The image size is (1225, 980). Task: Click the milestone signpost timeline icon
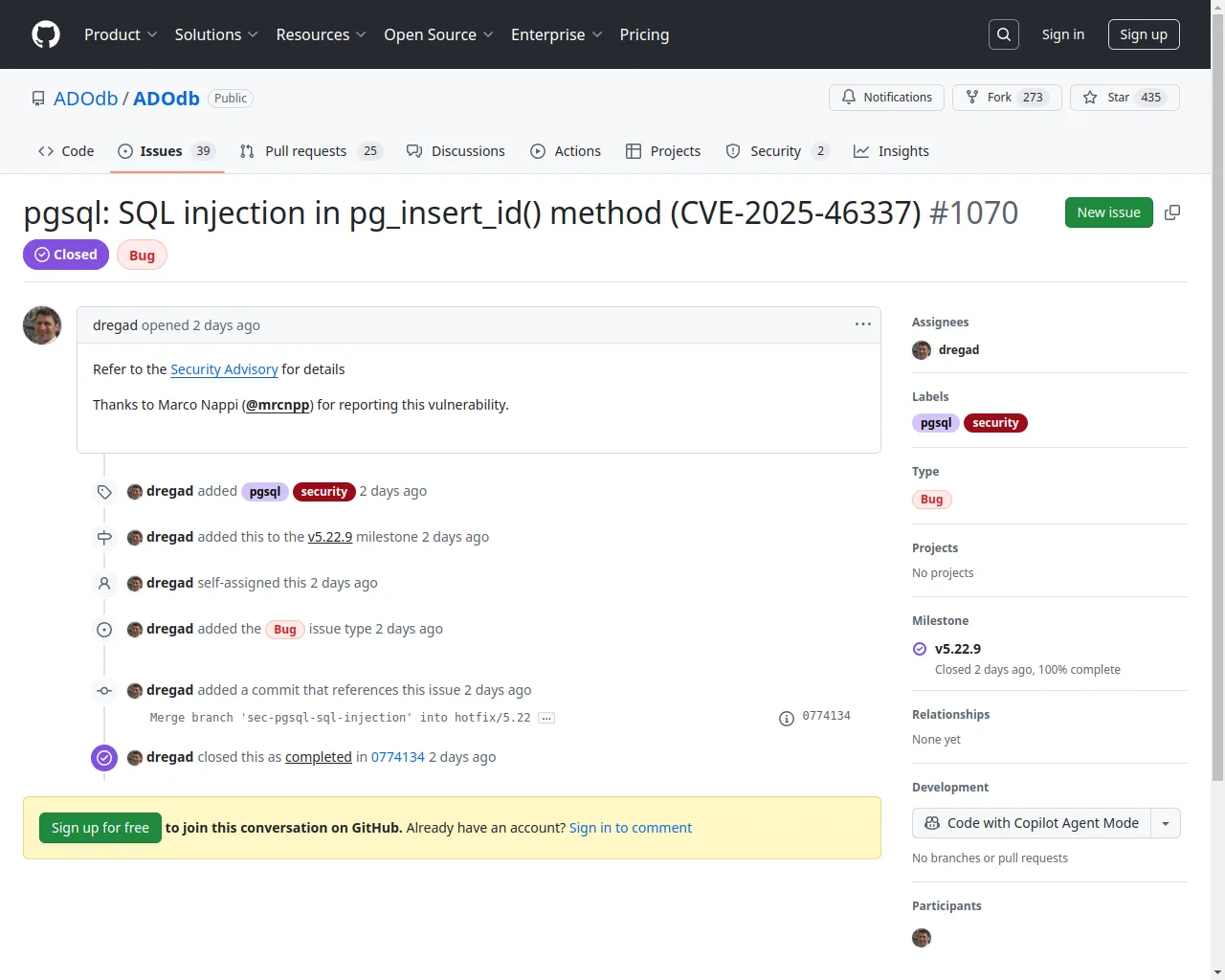pyautogui.click(x=104, y=538)
